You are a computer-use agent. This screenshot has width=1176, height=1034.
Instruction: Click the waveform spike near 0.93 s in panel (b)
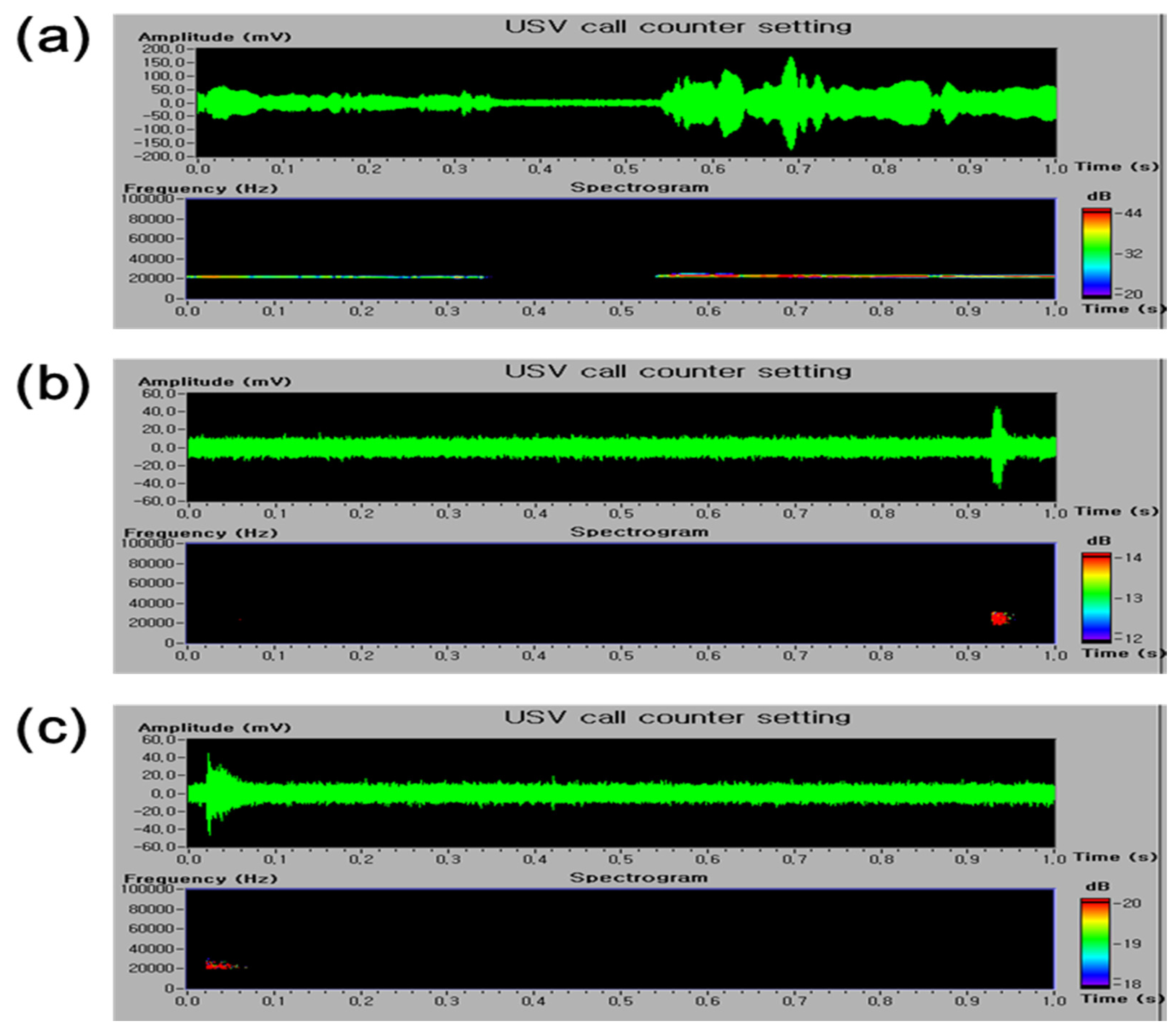click(x=997, y=447)
